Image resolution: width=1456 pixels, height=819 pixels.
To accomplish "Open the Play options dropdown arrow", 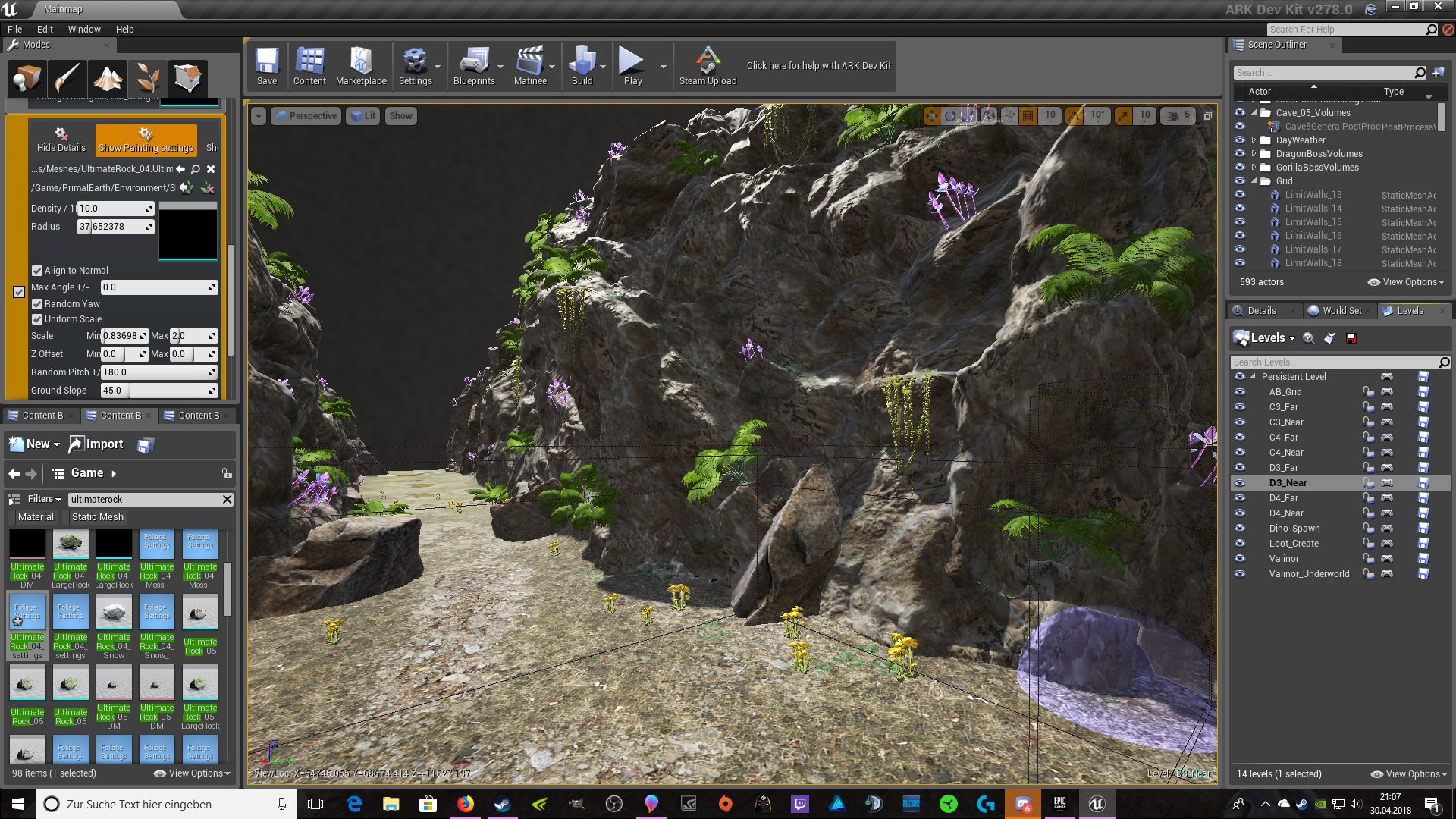I will 664,67.
